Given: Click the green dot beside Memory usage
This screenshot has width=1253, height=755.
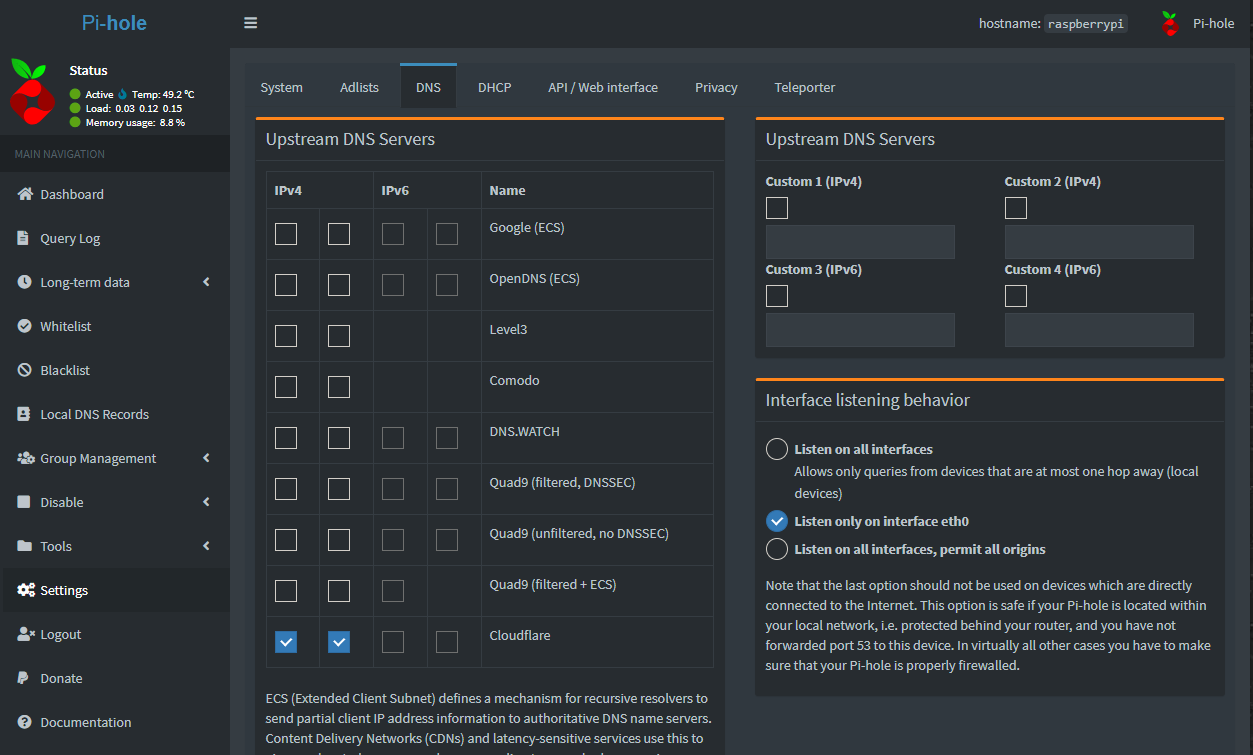Looking at the screenshot, I should [75, 122].
